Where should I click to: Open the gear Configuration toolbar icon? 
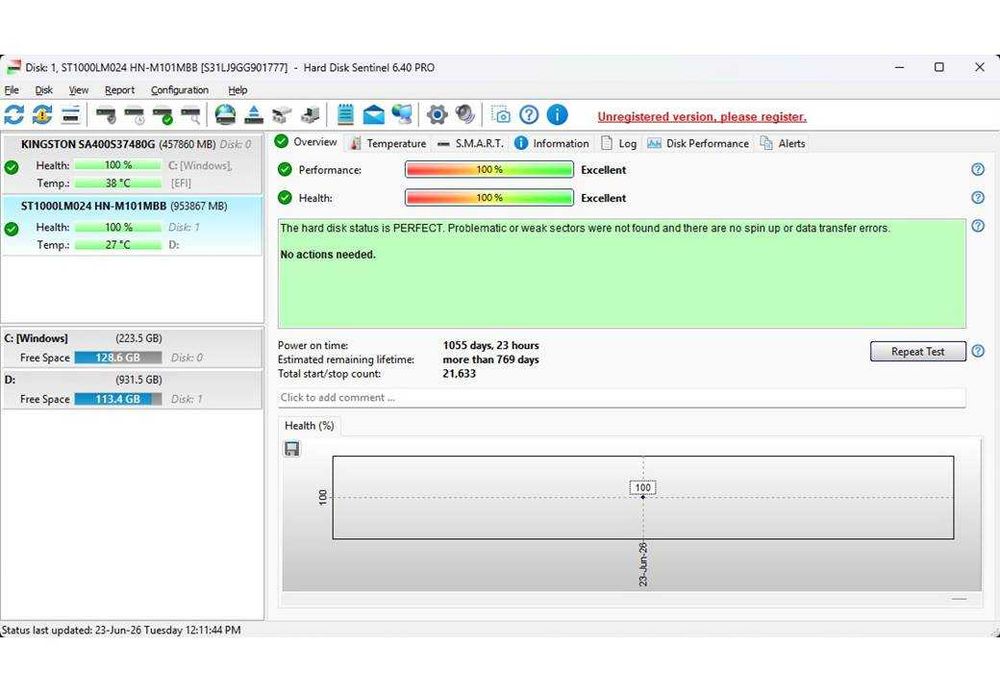tap(437, 115)
